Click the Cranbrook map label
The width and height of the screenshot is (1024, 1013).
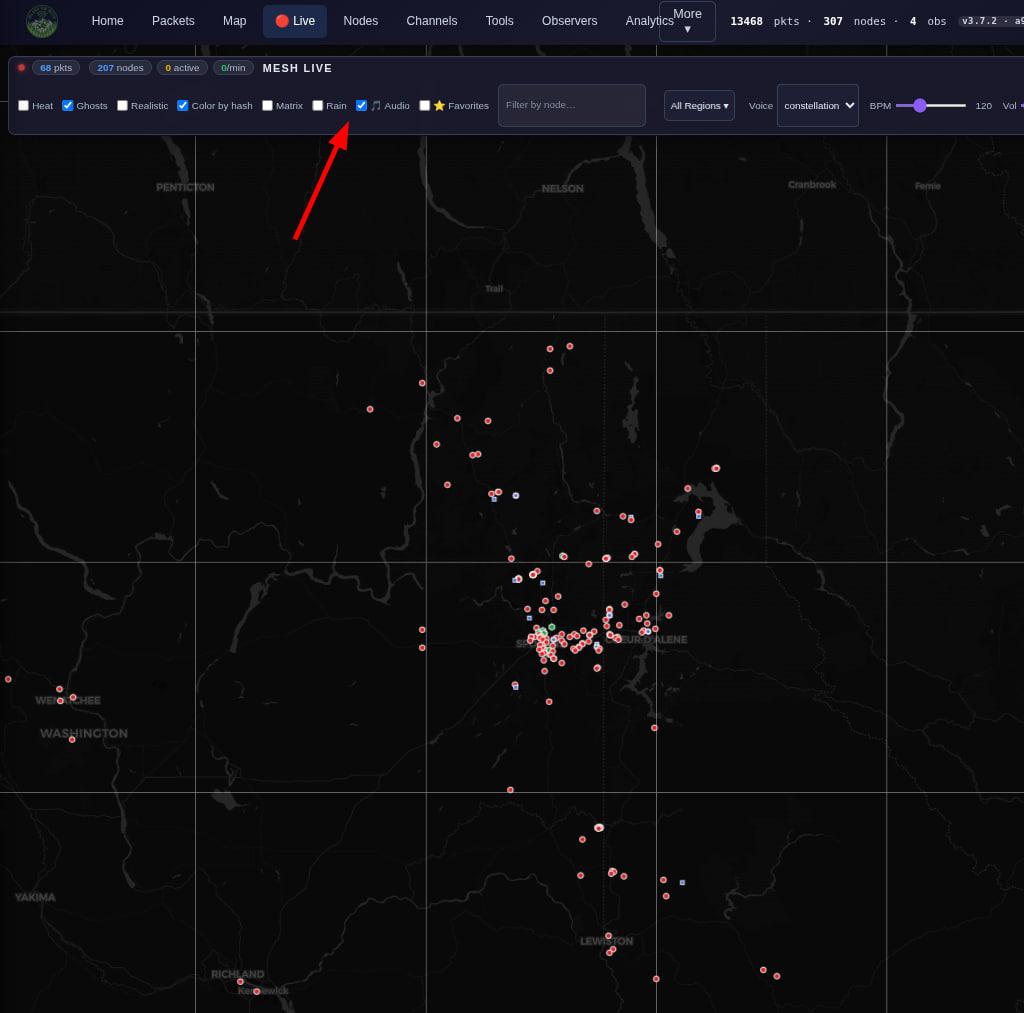(x=812, y=185)
